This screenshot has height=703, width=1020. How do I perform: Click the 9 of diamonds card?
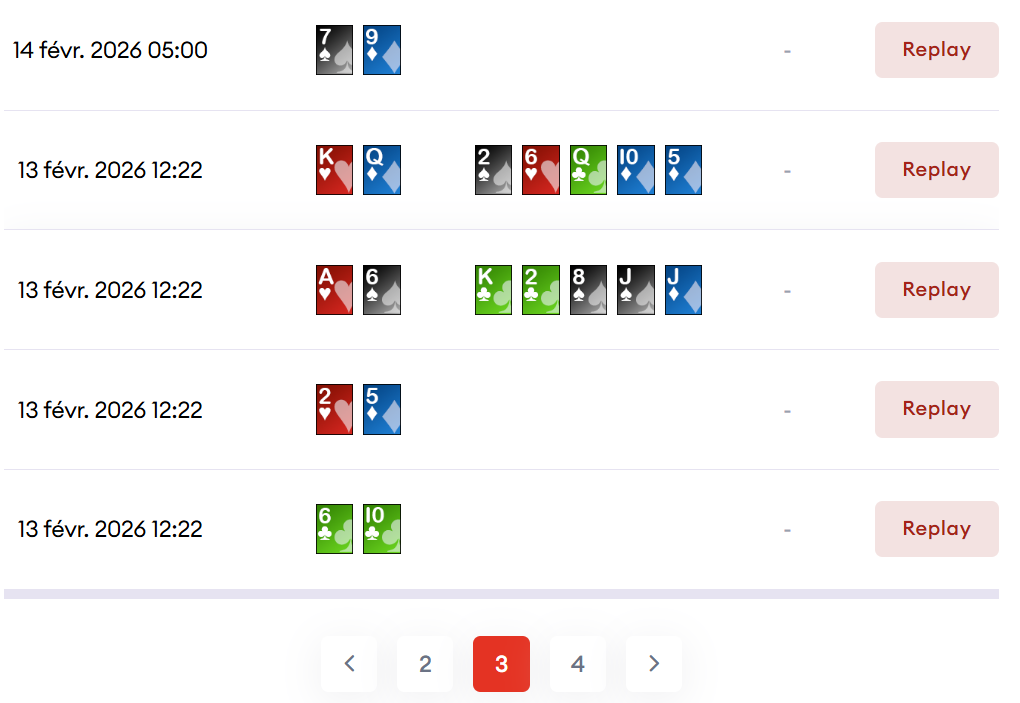(x=382, y=50)
